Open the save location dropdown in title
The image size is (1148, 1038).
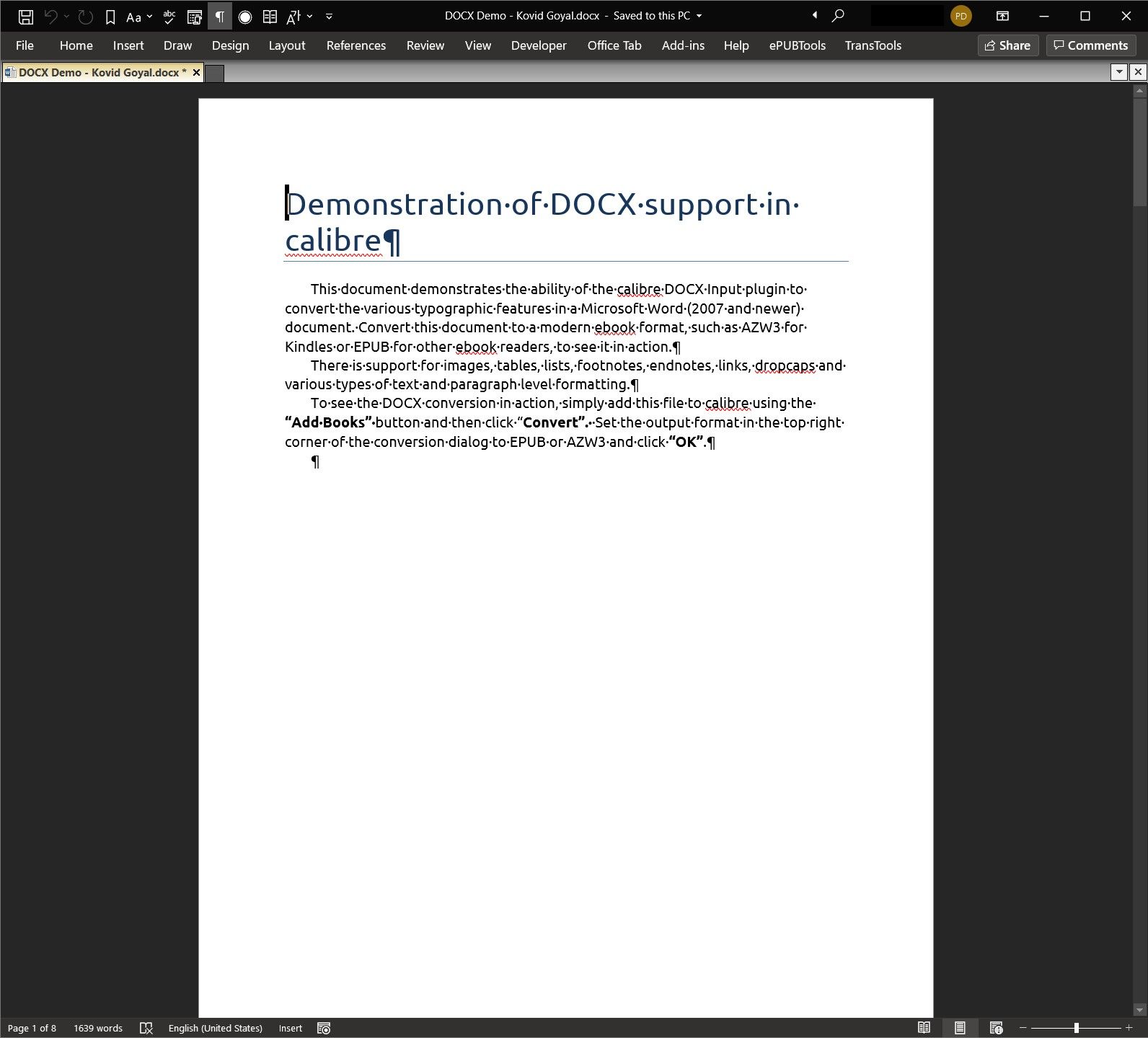pos(699,16)
